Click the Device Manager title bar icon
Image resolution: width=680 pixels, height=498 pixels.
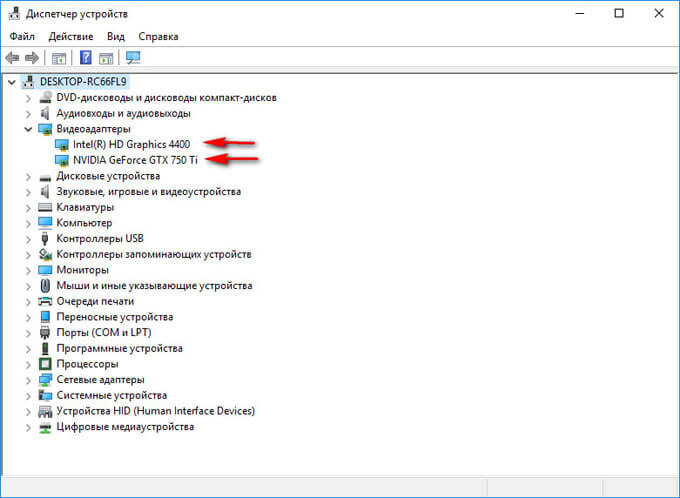[14, 14]
